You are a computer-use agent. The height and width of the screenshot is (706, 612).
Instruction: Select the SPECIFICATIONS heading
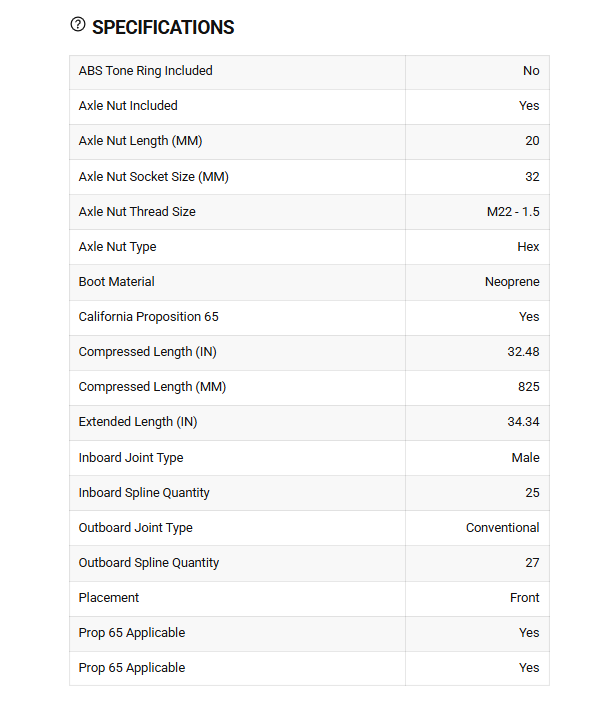163,27
